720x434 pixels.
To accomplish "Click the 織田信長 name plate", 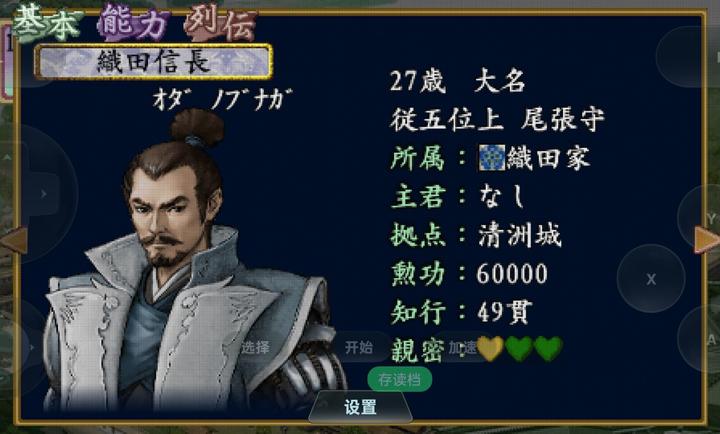I will pos(154,62).
